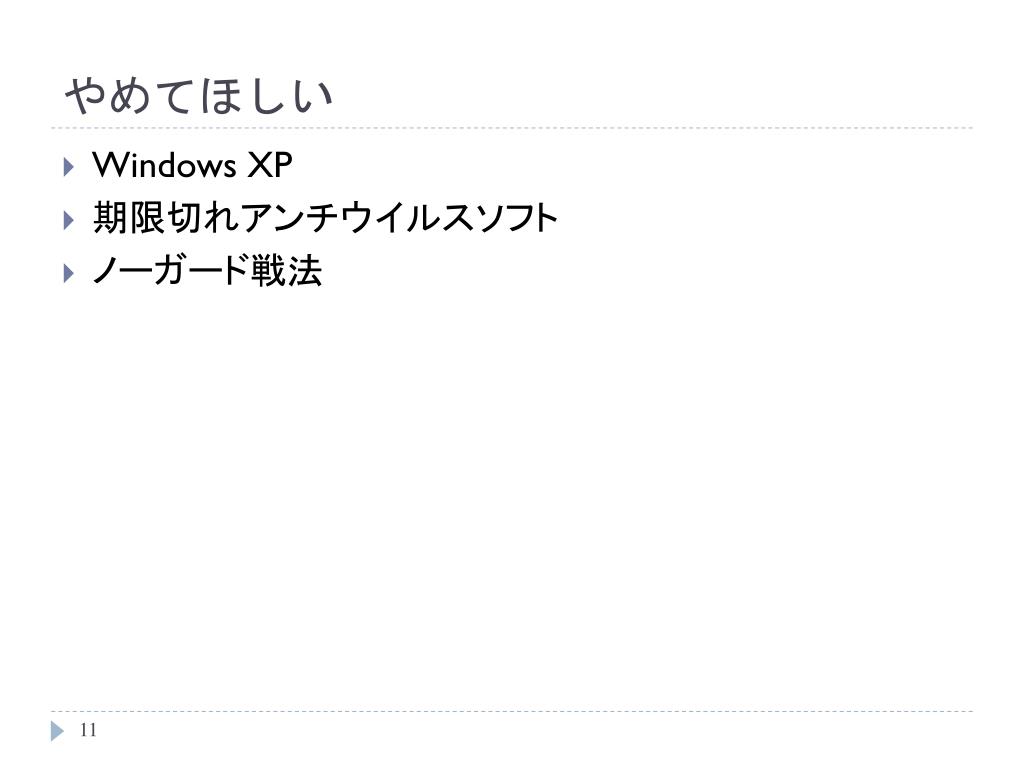Click the kanji 戦法 in third bullet
The height and width of the screenshot is (768, 1024).
click(x=287, y=270)
